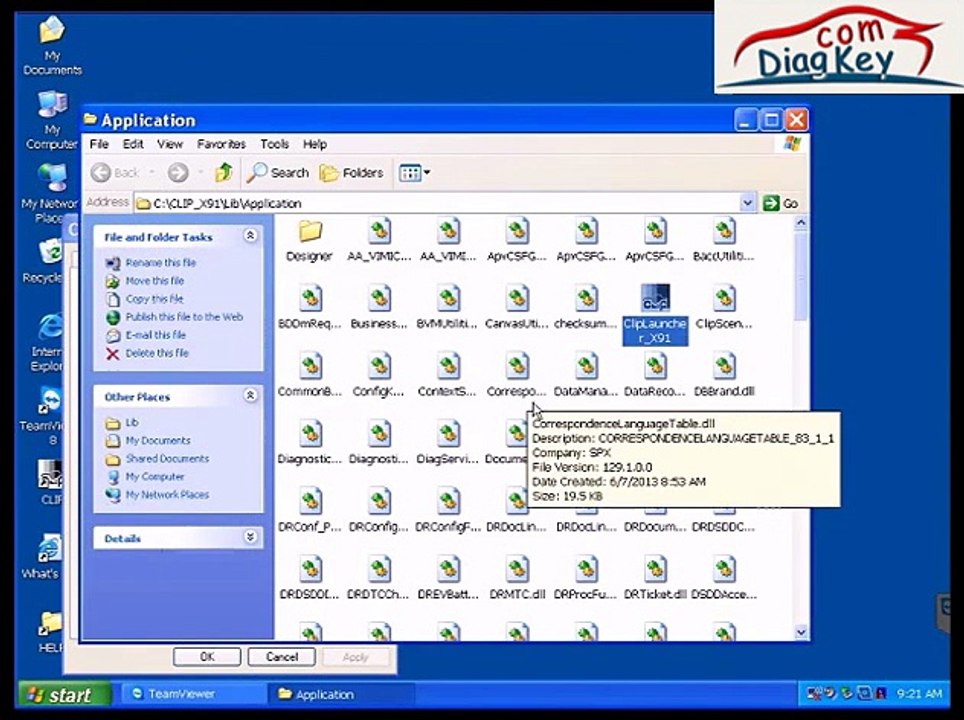Image resolution: width=964 pixels, height=720 pixels.
Task: Collapse the File and Folder Tasks panel
Action: [x=250, y=236]
